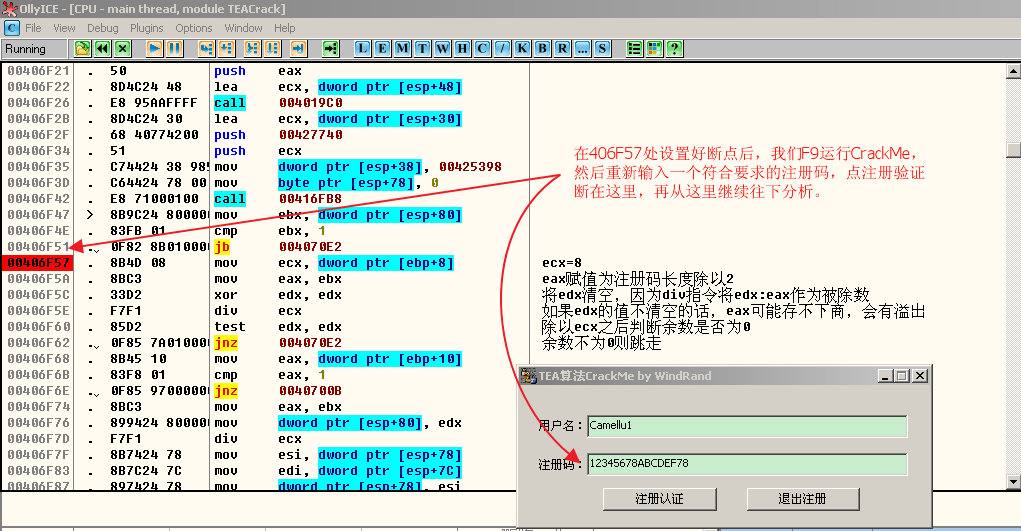Screen dimensions: 1021x531
Task: Open Windows list (W button)
Action: [x=443, y=48]
